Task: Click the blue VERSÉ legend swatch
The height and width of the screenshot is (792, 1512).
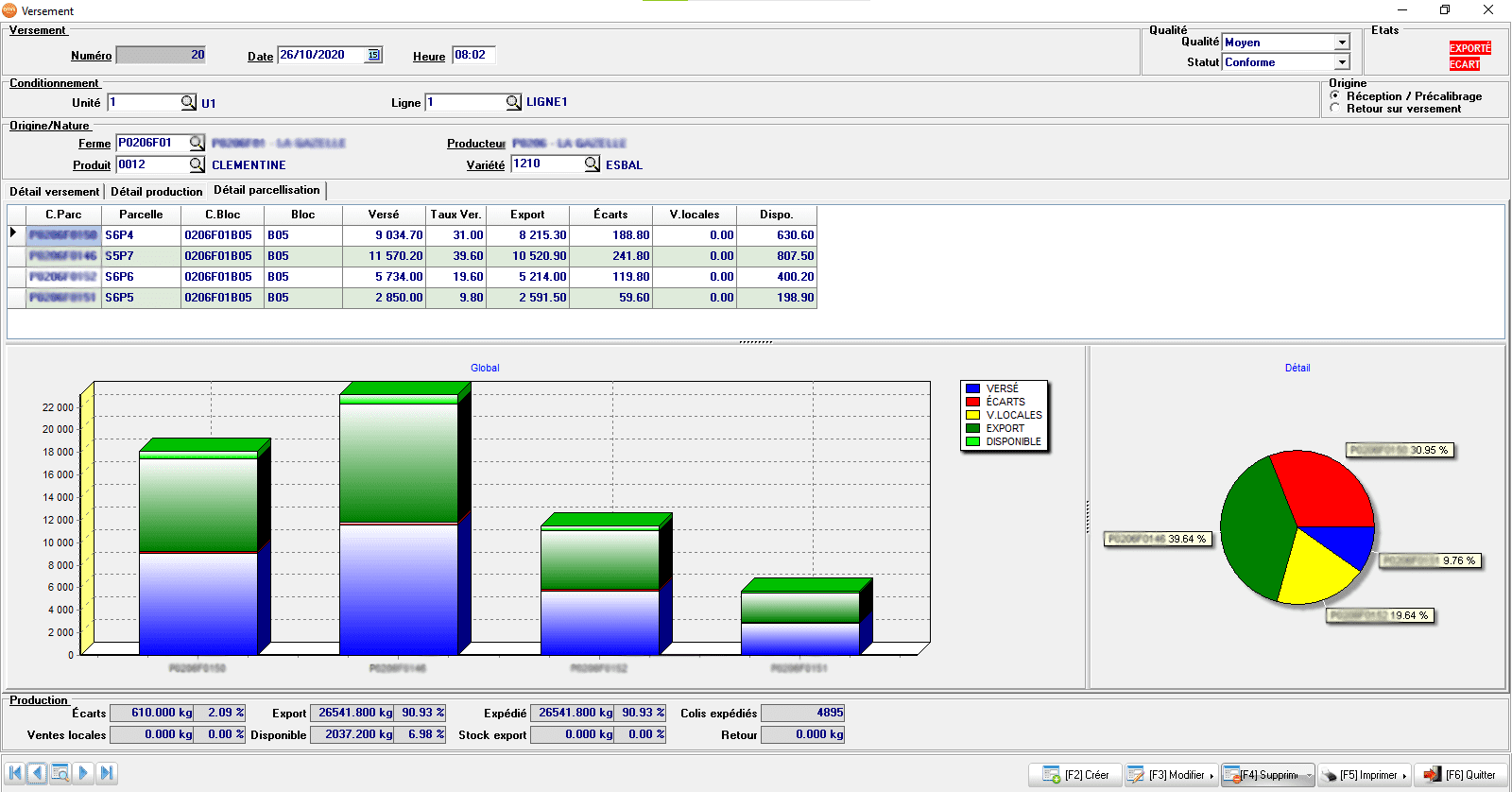Action: [x=972, y=388]
